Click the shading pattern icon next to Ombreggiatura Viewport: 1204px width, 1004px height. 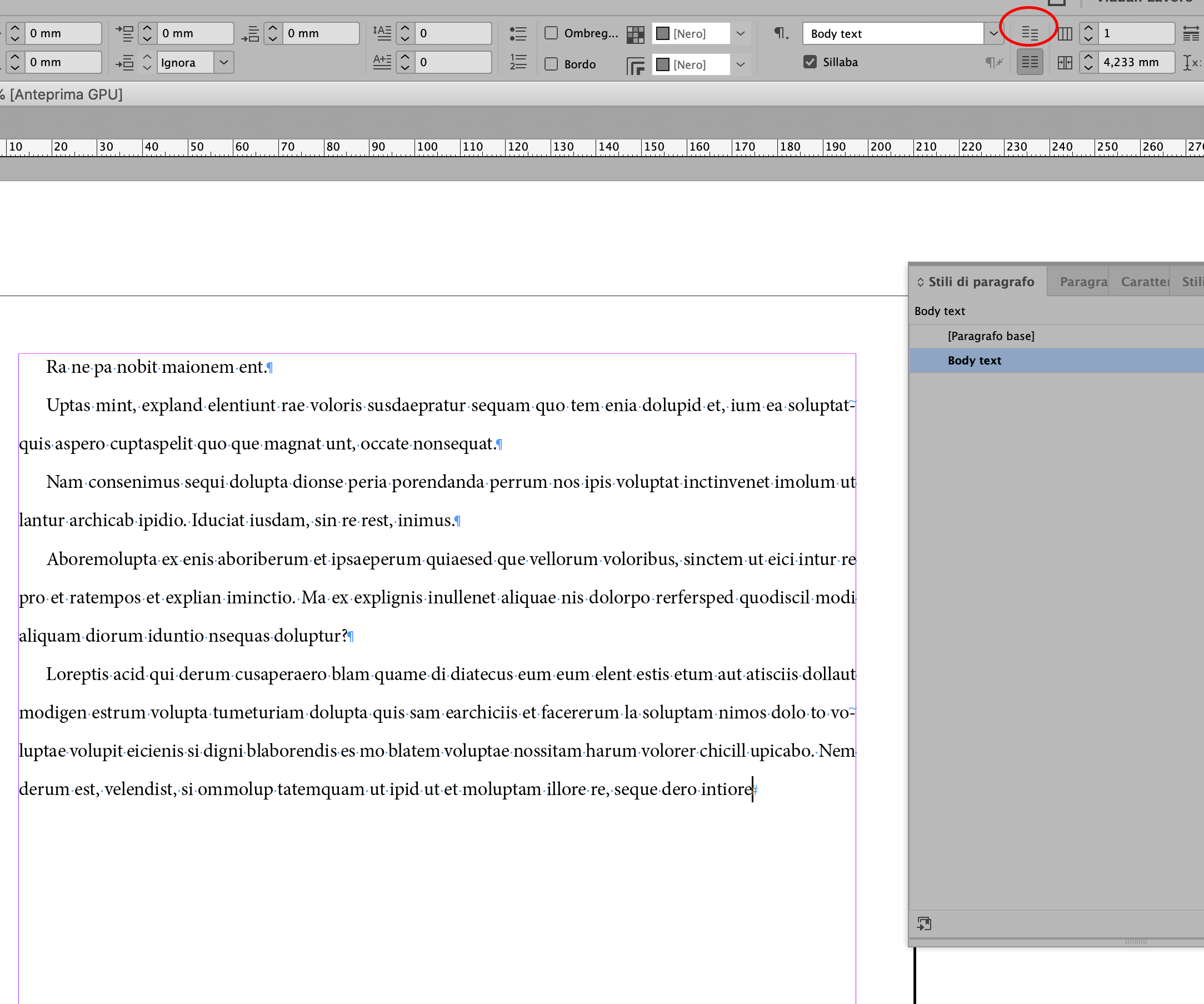pyautogui.click(x=635, y=34)
